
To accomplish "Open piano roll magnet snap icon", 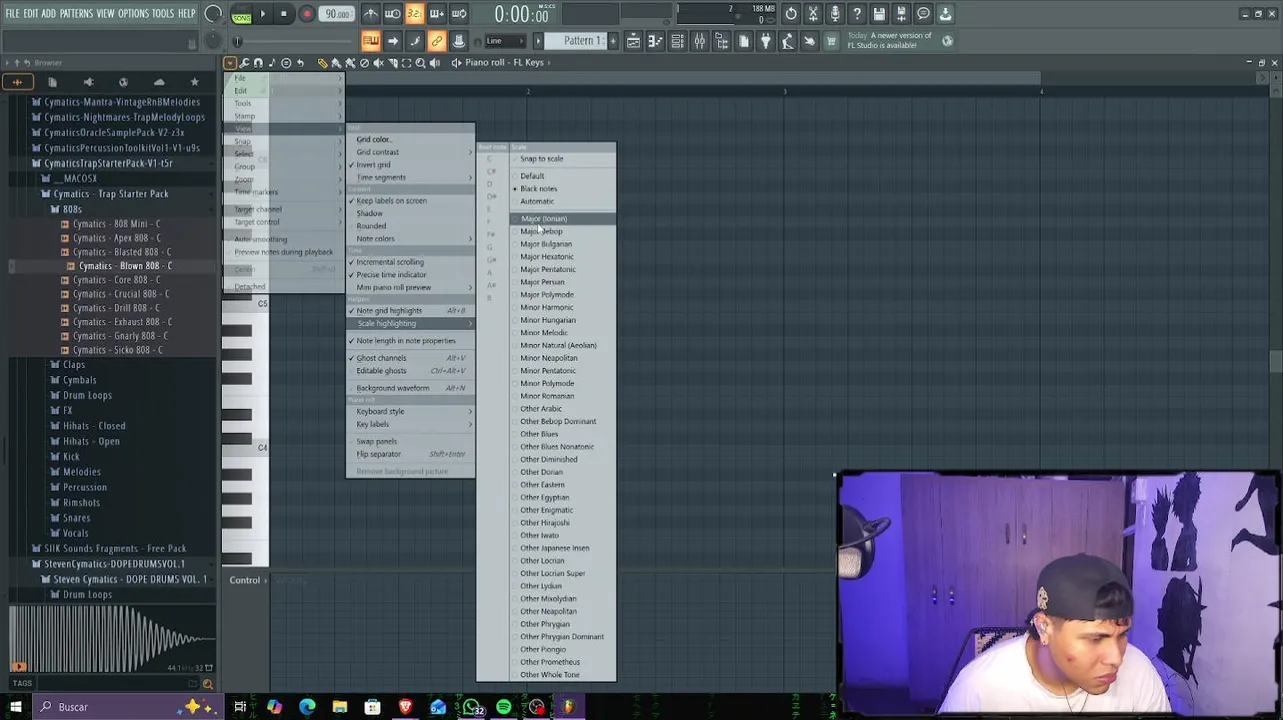I will 258,63.
